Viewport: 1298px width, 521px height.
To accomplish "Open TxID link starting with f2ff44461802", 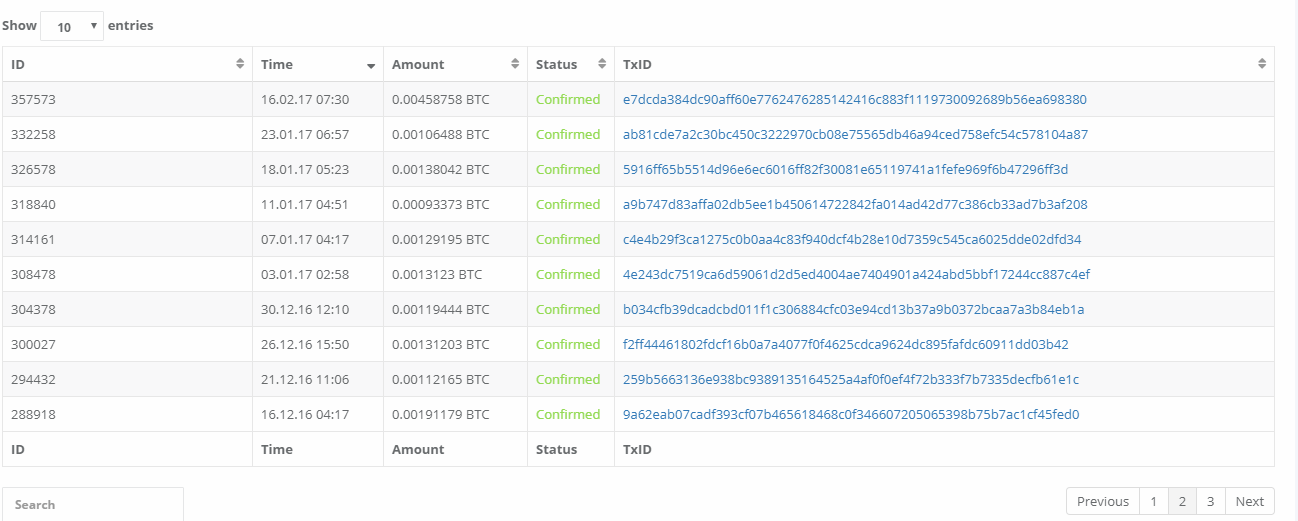I will click(845, 344).
